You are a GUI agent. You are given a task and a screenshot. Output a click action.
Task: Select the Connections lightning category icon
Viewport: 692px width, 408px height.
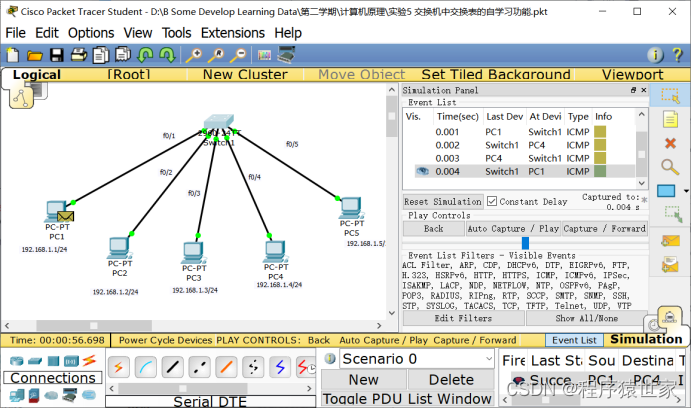tap(89, 361)
